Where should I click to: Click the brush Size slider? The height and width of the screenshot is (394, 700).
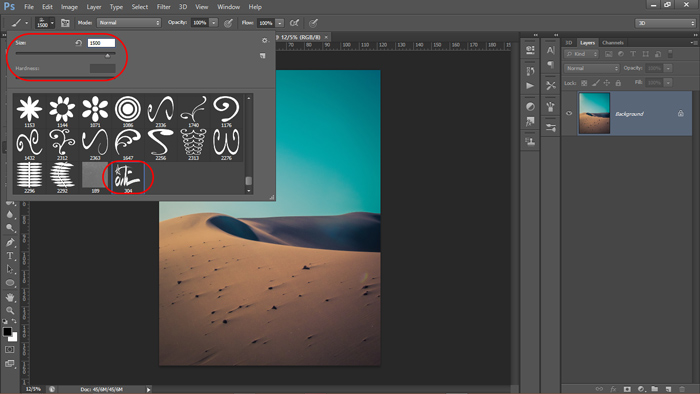pos(66,54)
